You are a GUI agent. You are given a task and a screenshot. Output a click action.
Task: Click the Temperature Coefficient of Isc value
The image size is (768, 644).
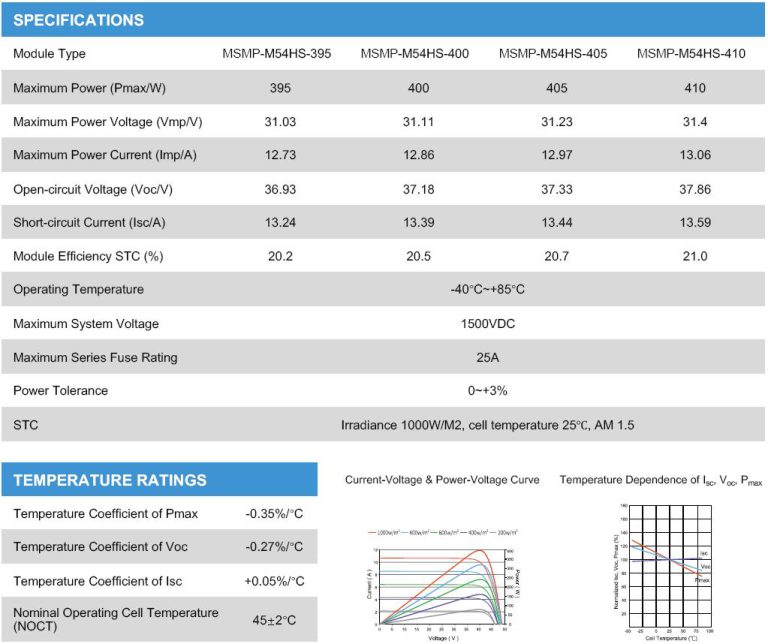pos(274,581)
